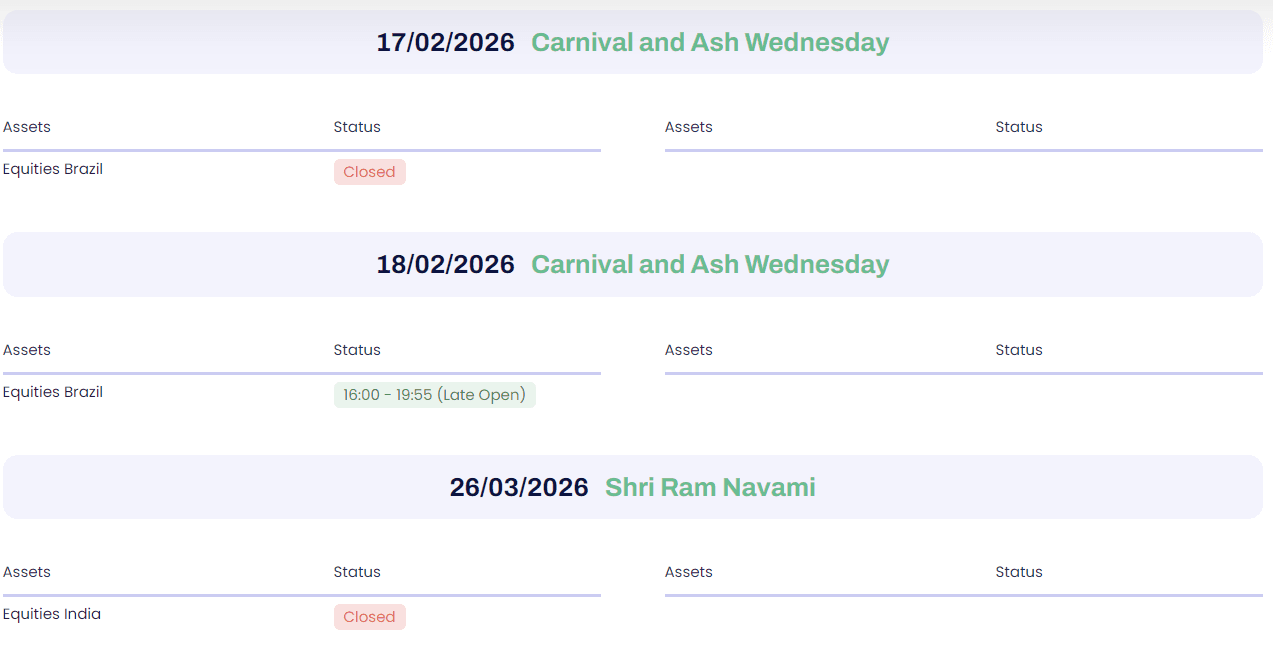Select the Equities India asset row

coord(52,614)
